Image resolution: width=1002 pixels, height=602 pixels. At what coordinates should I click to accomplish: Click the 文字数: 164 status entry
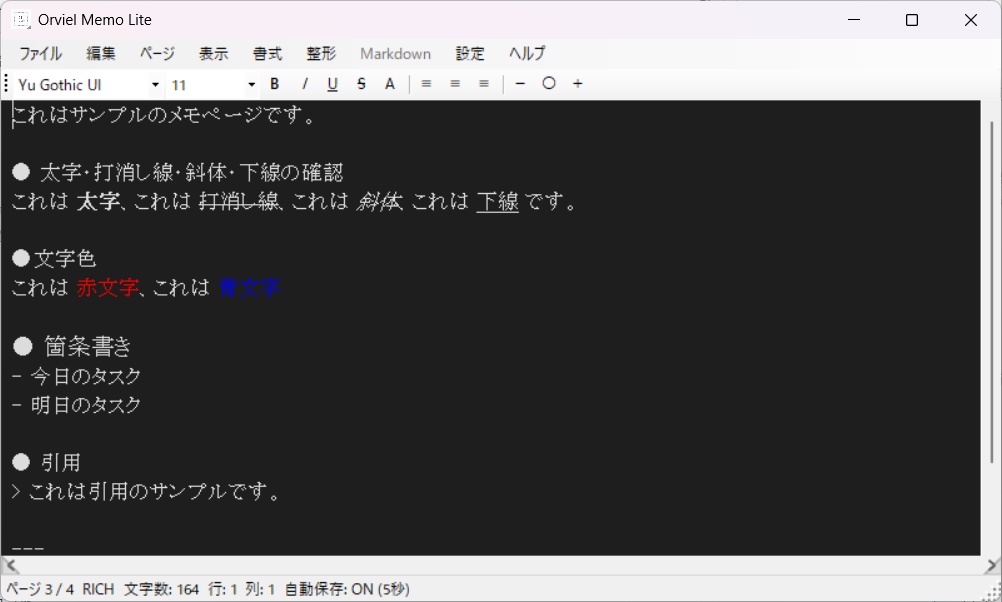tap(162, 589)
